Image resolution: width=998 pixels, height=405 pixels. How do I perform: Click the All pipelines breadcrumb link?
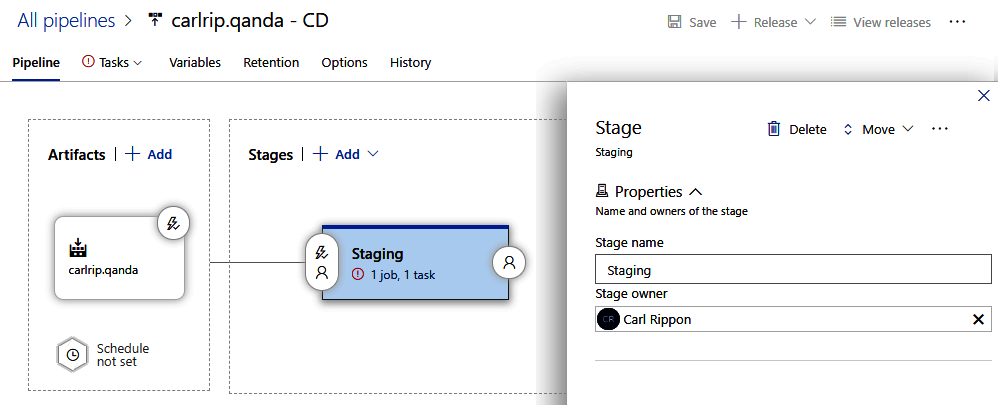click(x=62, y=20)
